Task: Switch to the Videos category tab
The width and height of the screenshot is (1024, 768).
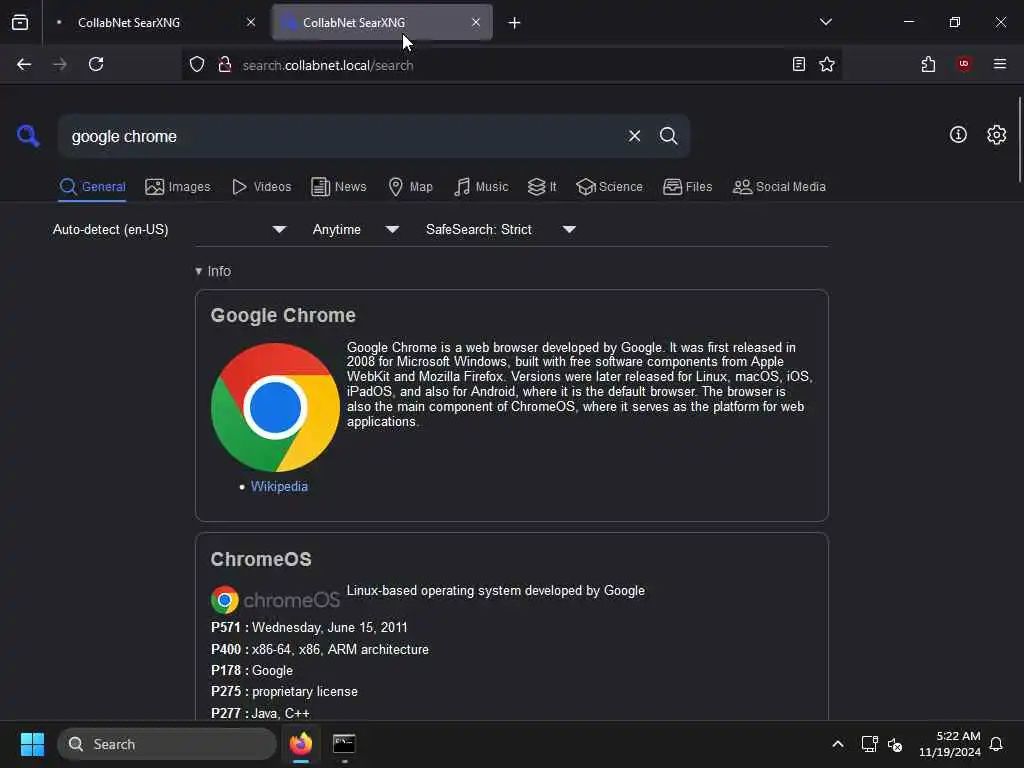Action: [x=261, y=187]
